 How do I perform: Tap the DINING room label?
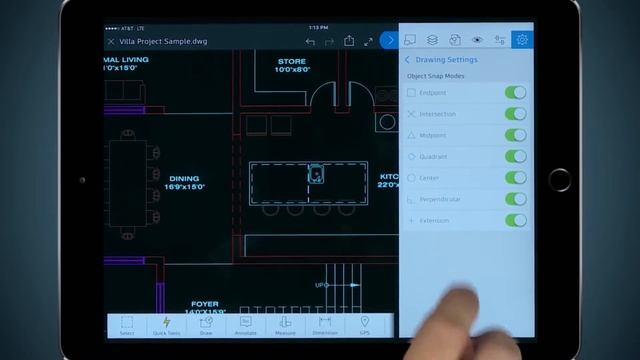pyautogui.click(x=184, y=179)
